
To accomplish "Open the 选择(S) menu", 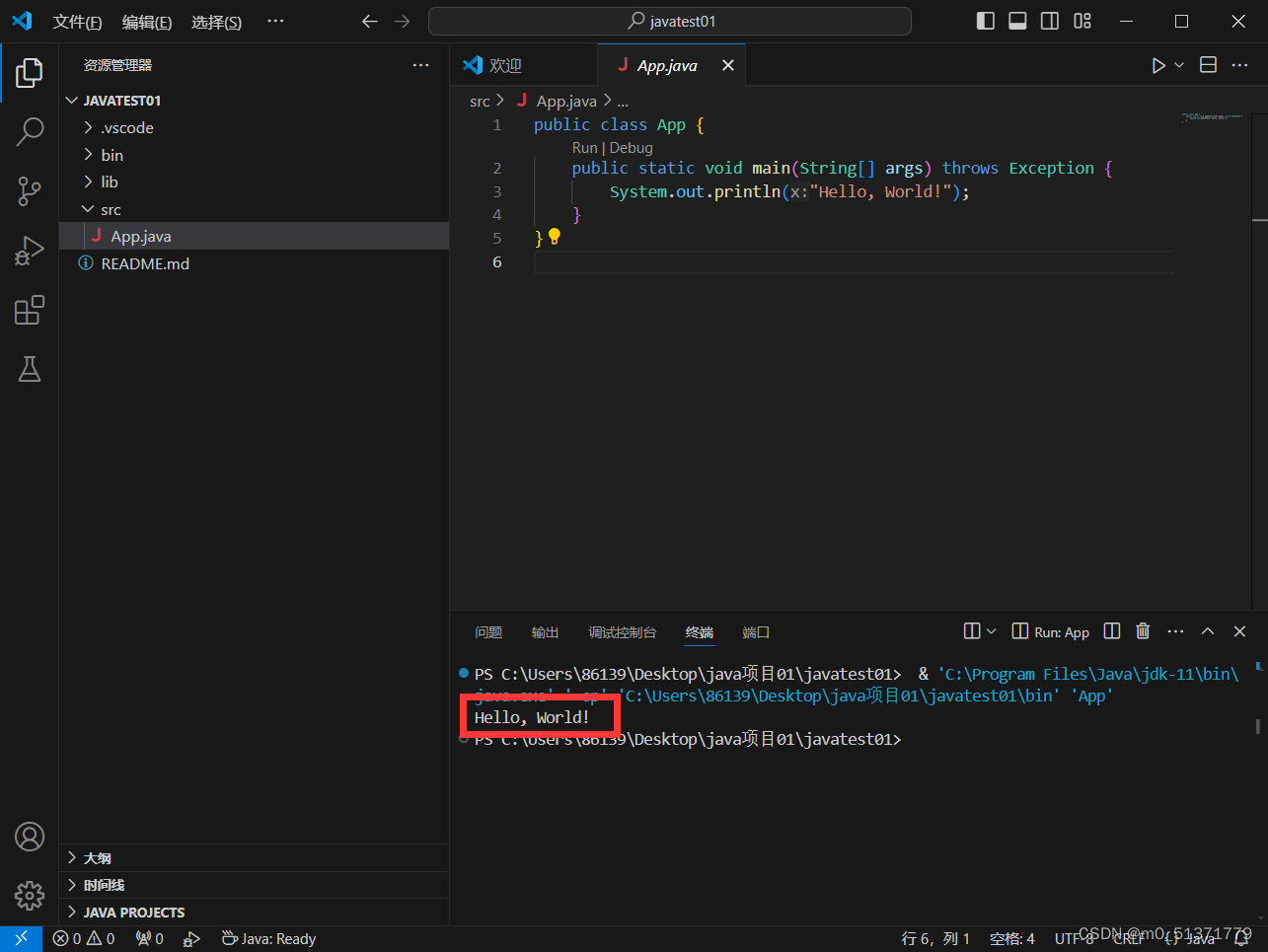I will click(216, 22).
